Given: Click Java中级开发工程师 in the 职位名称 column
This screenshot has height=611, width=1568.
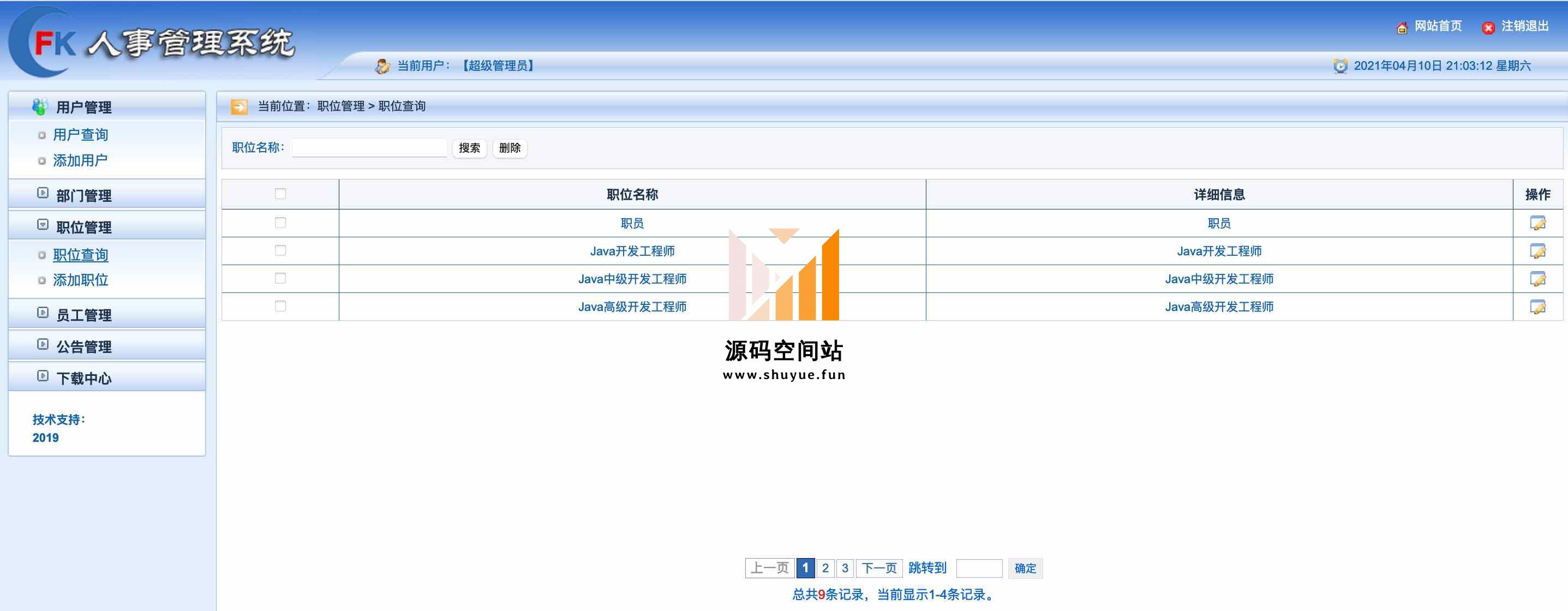Looking at the screenshot, I should (632, 279).
